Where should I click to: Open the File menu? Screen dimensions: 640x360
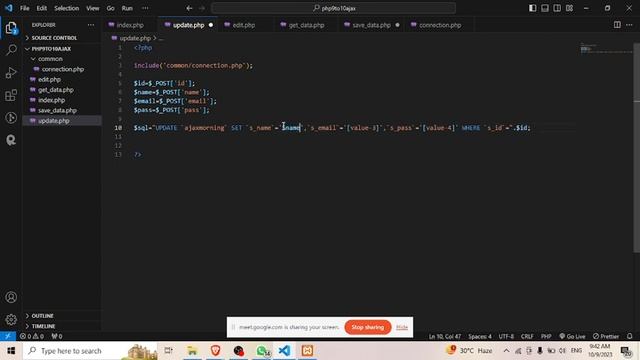[x=24, y=8]
